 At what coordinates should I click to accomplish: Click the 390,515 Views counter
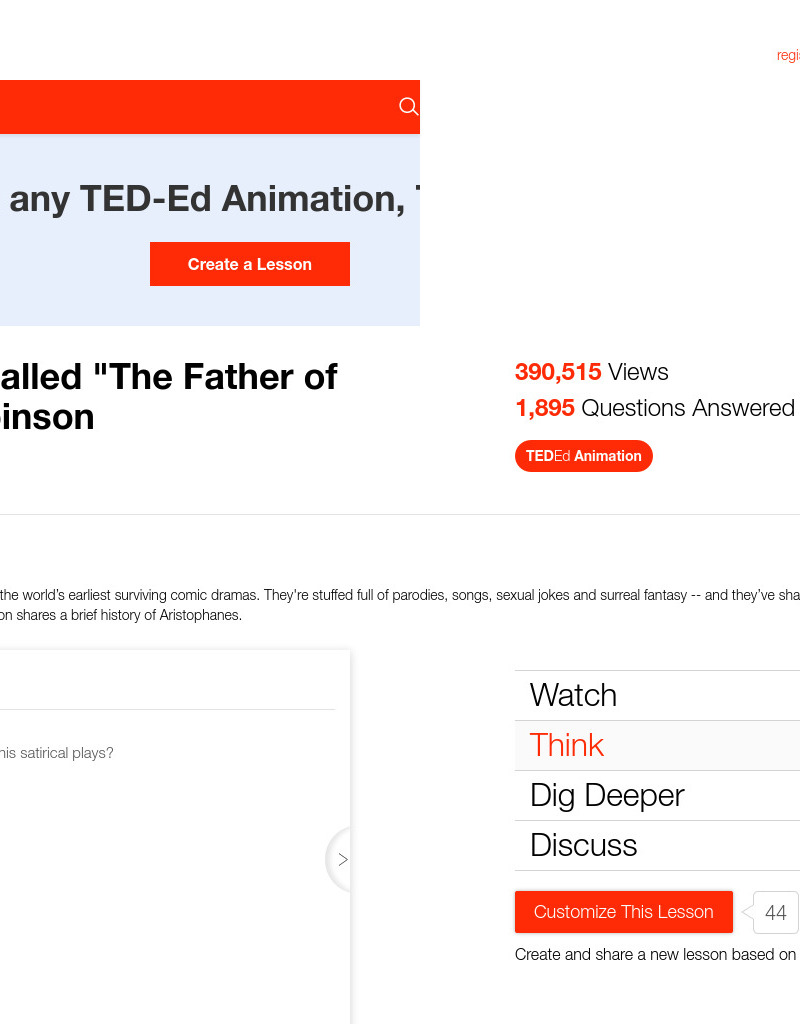tap(591, 372)
